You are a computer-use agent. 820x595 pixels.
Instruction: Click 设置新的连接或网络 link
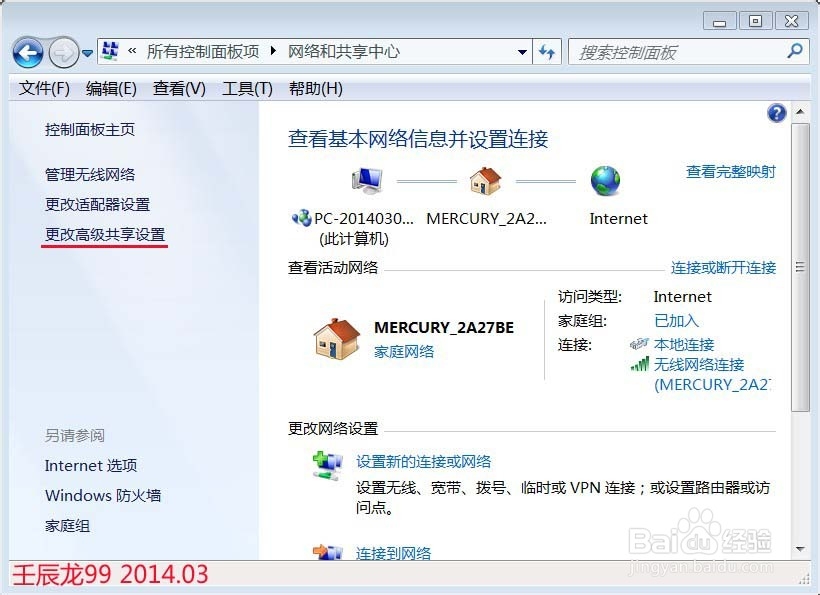424,462
